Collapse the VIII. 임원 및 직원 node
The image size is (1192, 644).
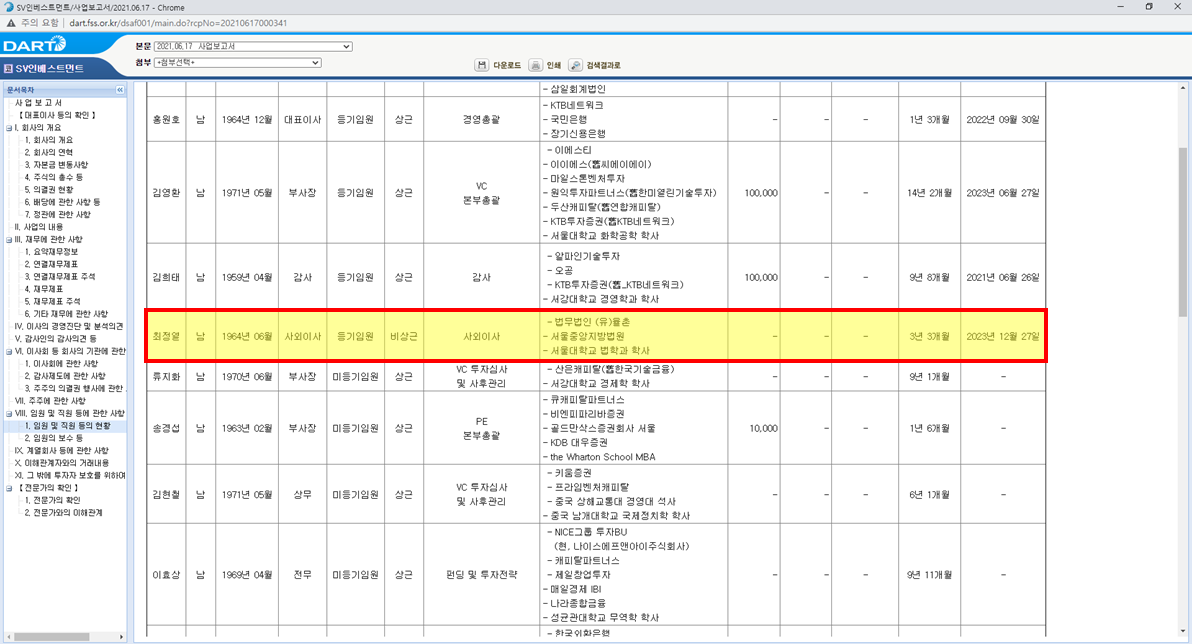[9, 414]
